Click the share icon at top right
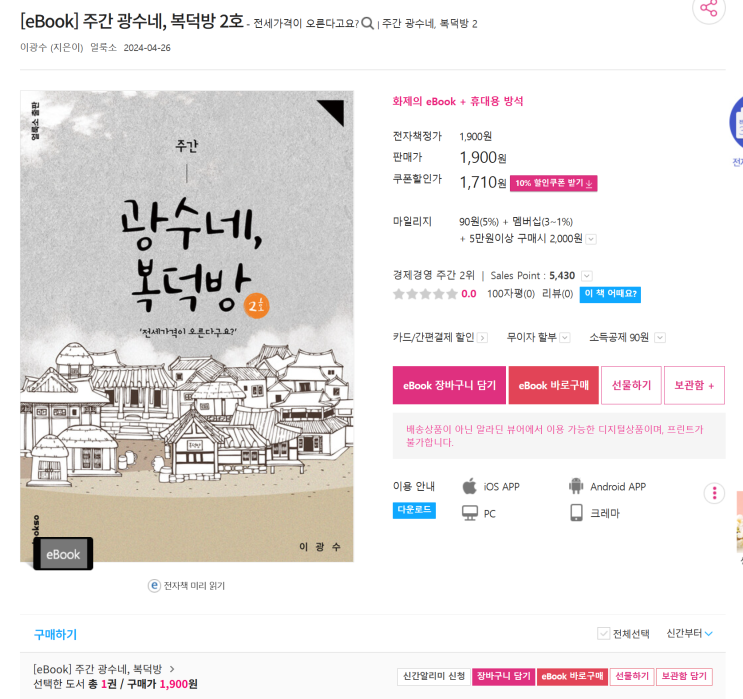Viewport: 743px width, 699px height. (x=709, y=8)
